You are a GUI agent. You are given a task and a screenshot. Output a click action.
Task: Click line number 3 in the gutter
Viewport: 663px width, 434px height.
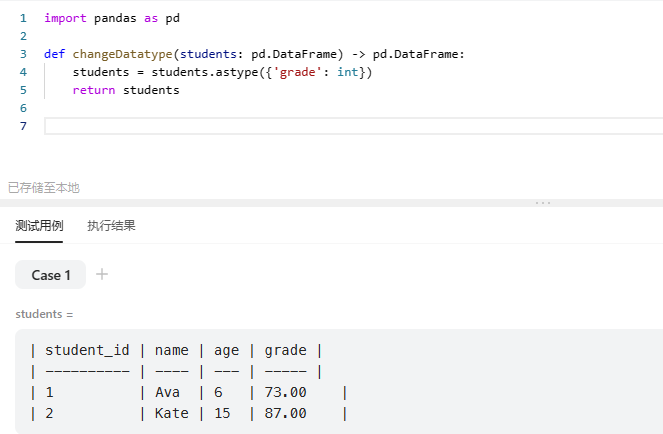point(23,54)
